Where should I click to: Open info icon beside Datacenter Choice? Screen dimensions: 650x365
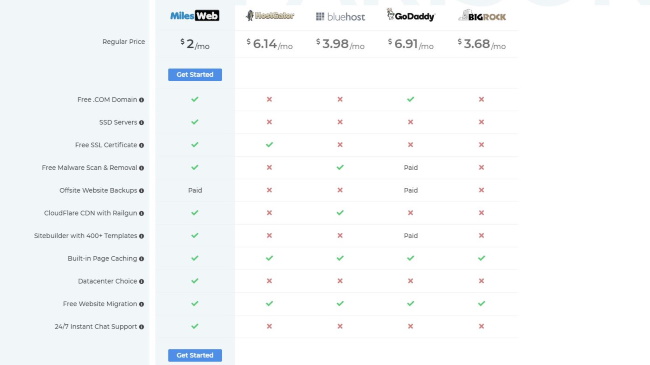click(x=141, y=282)
